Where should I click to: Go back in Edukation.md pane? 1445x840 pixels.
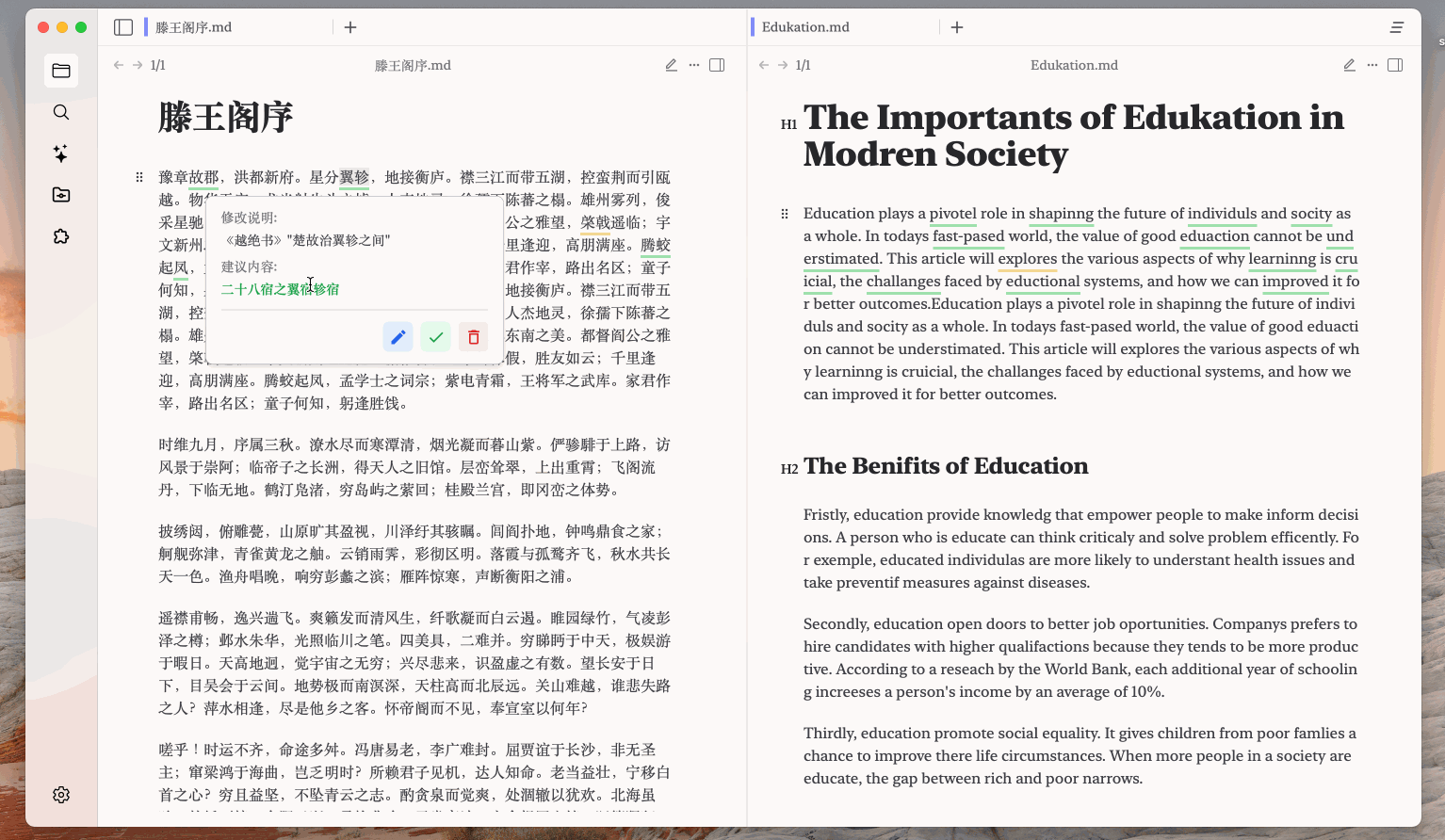click(763, 65)
